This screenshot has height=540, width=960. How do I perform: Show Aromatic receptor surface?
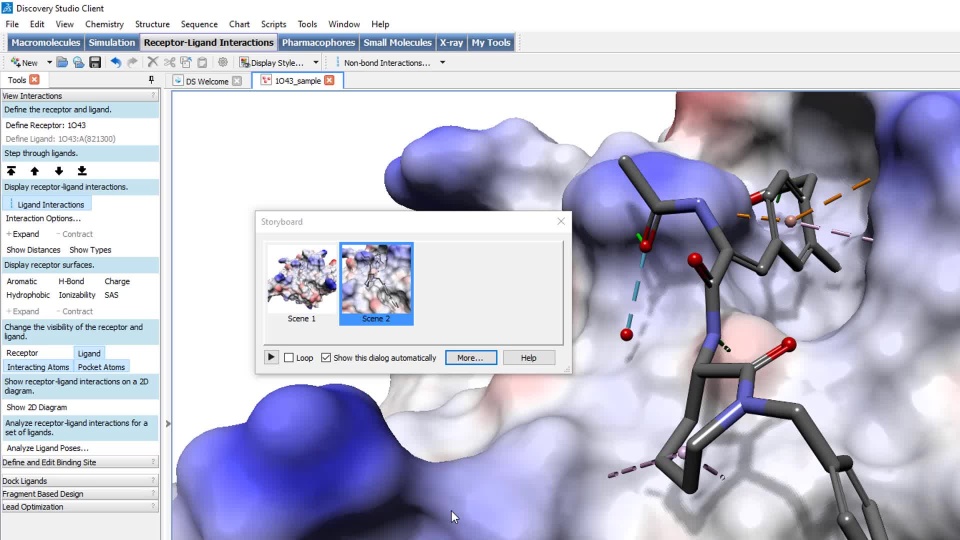(x=21, y=281)
